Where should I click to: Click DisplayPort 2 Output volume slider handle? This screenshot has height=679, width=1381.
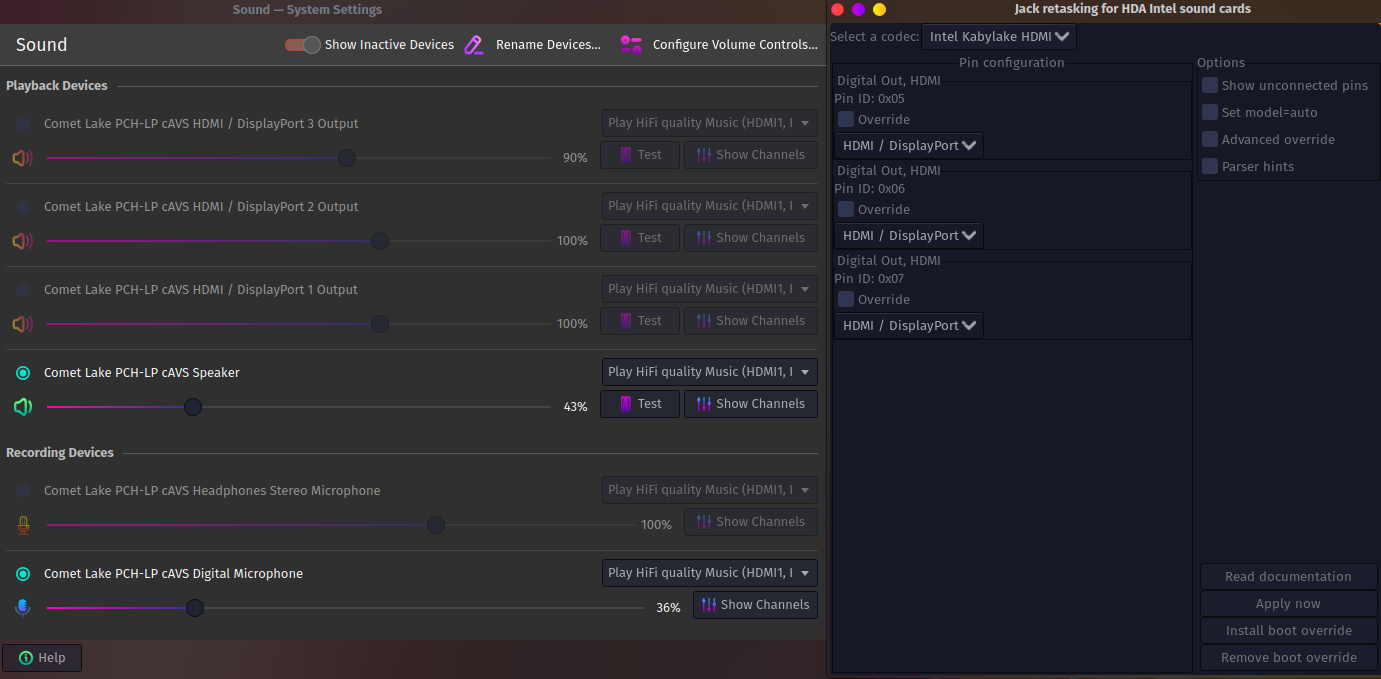click(379, 241)
